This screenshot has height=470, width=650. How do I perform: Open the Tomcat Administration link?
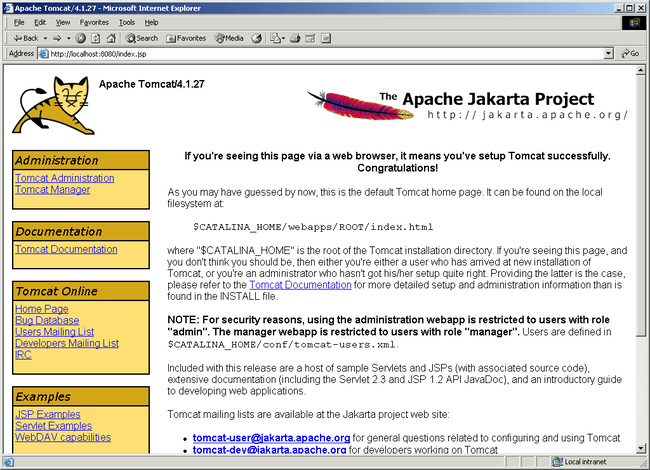click(x=65, y=178)
